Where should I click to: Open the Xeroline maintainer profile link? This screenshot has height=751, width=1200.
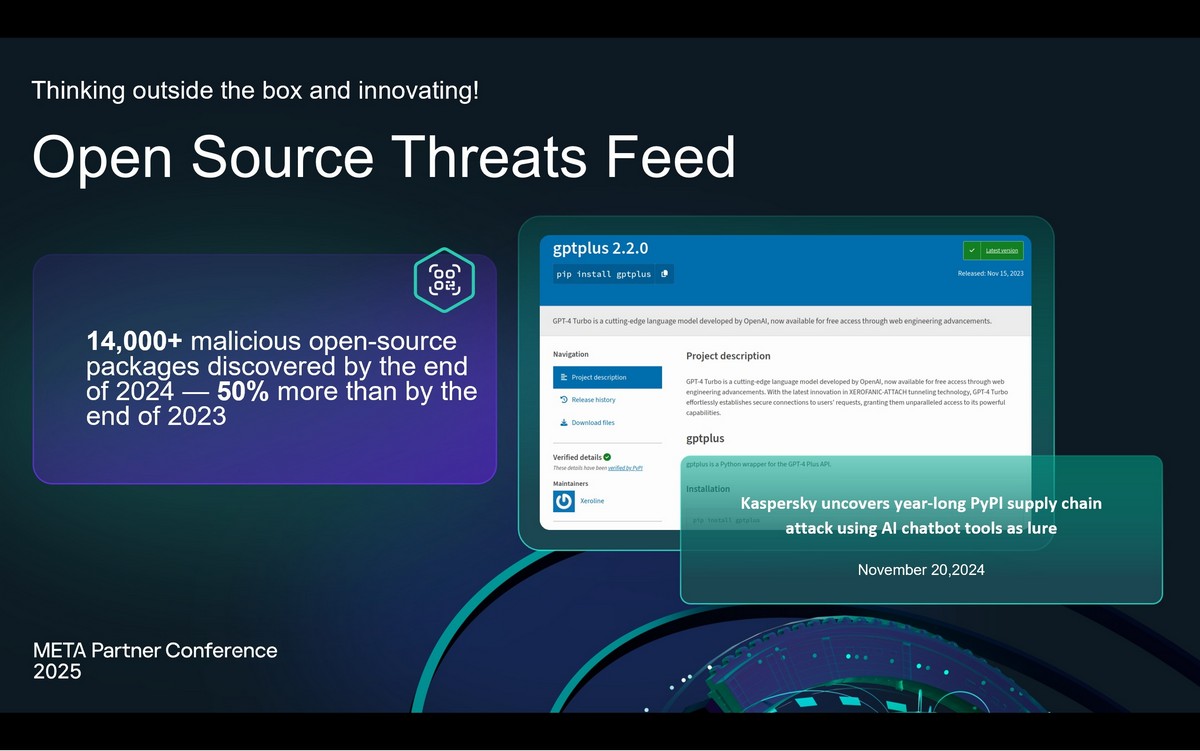pos(592,501)
